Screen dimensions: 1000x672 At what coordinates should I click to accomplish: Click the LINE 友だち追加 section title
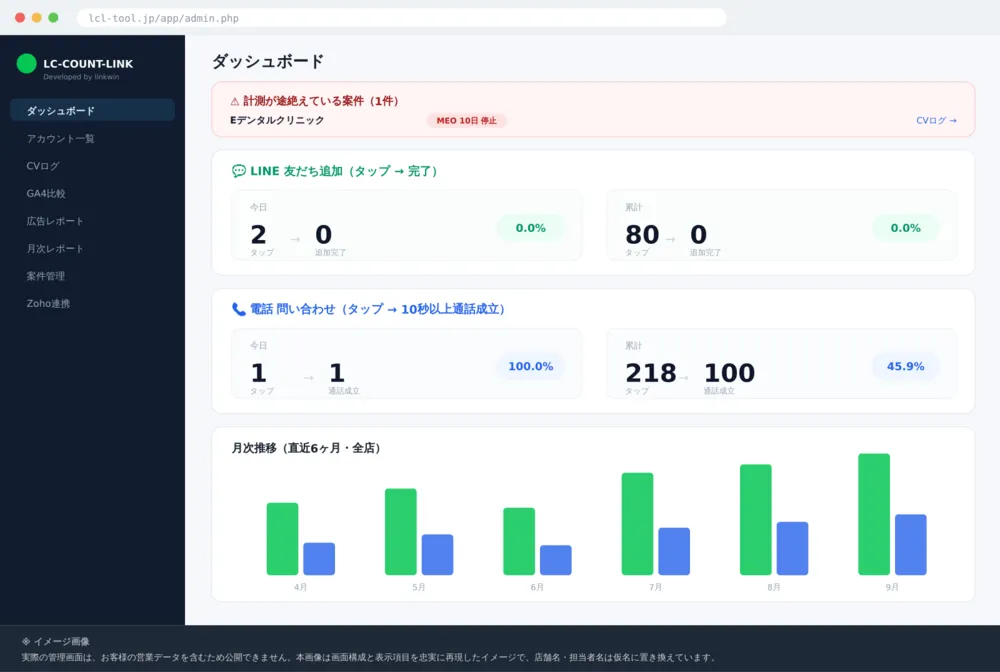coord(343,171)
